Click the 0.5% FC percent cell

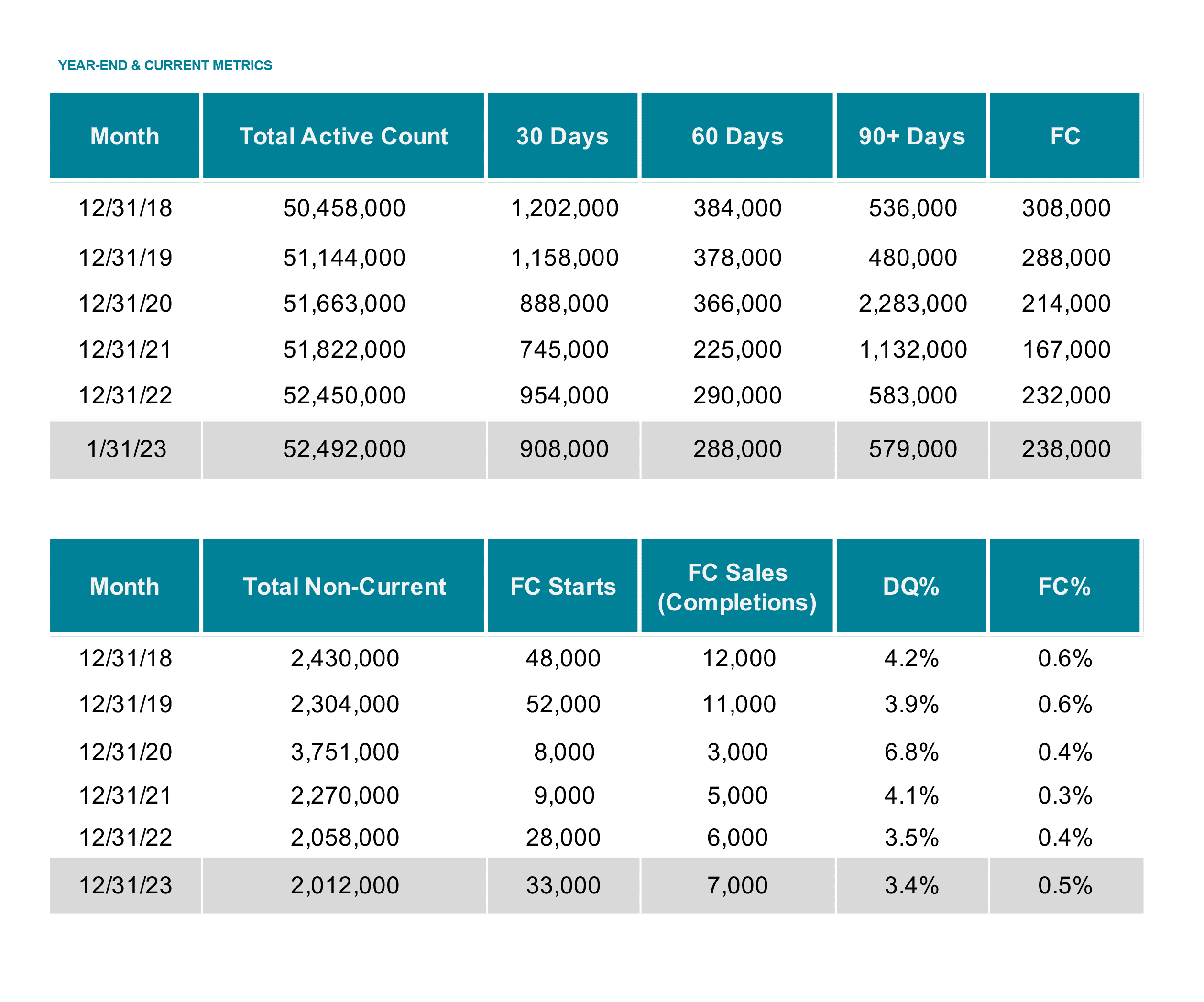1065,886
